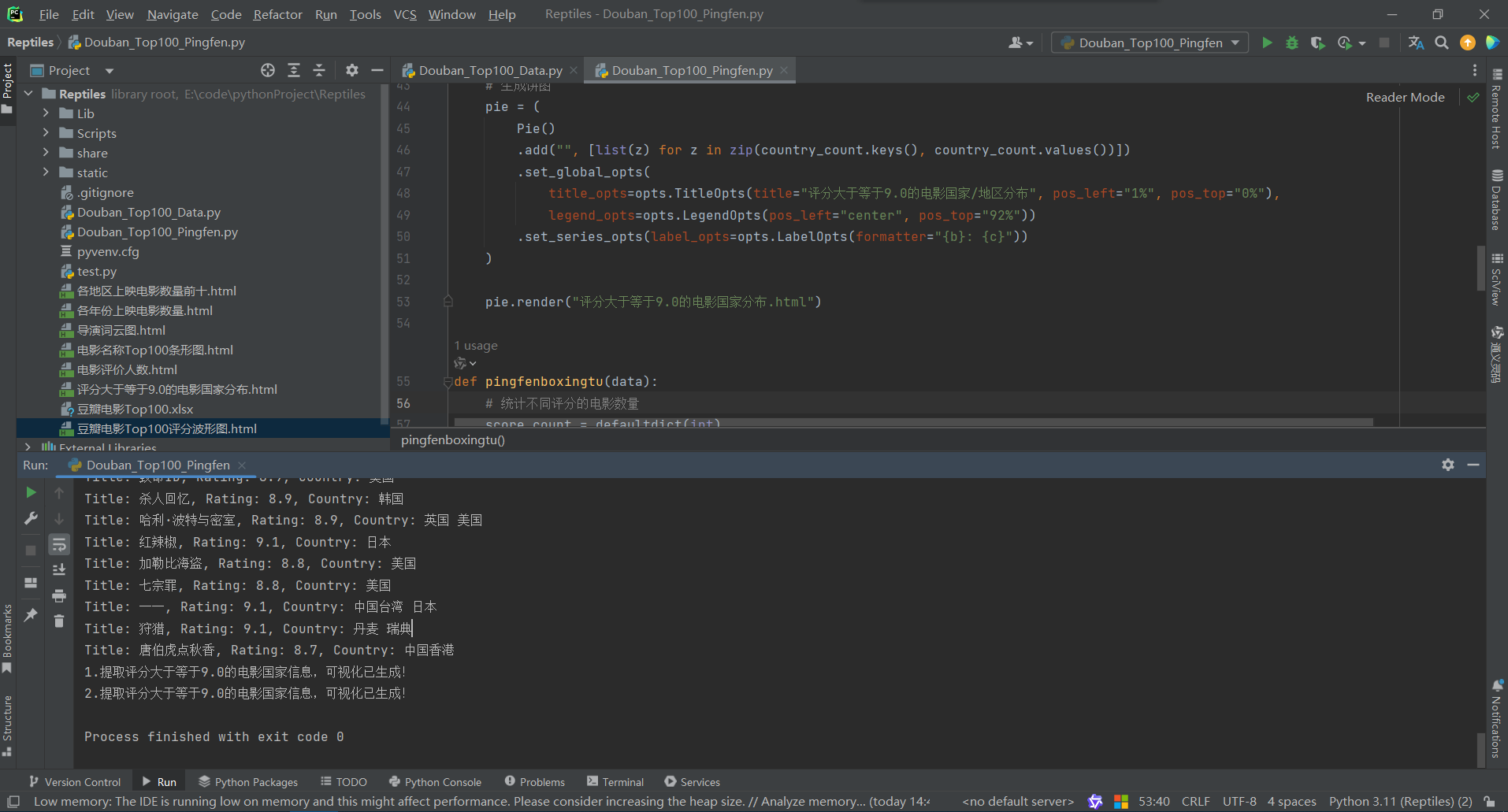The image size is (1508, 812).
Task: Expand the Scripts folder
Action: point(46,133)
